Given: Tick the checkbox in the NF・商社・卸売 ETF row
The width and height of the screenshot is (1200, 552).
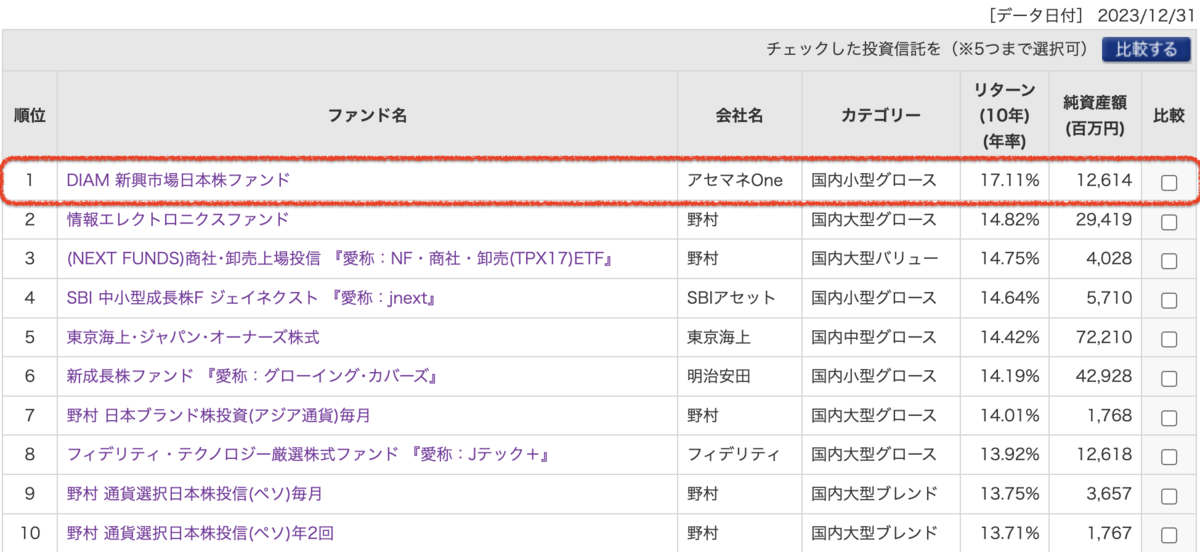Looking at the screenshot, I should (x=1168, y=260).
